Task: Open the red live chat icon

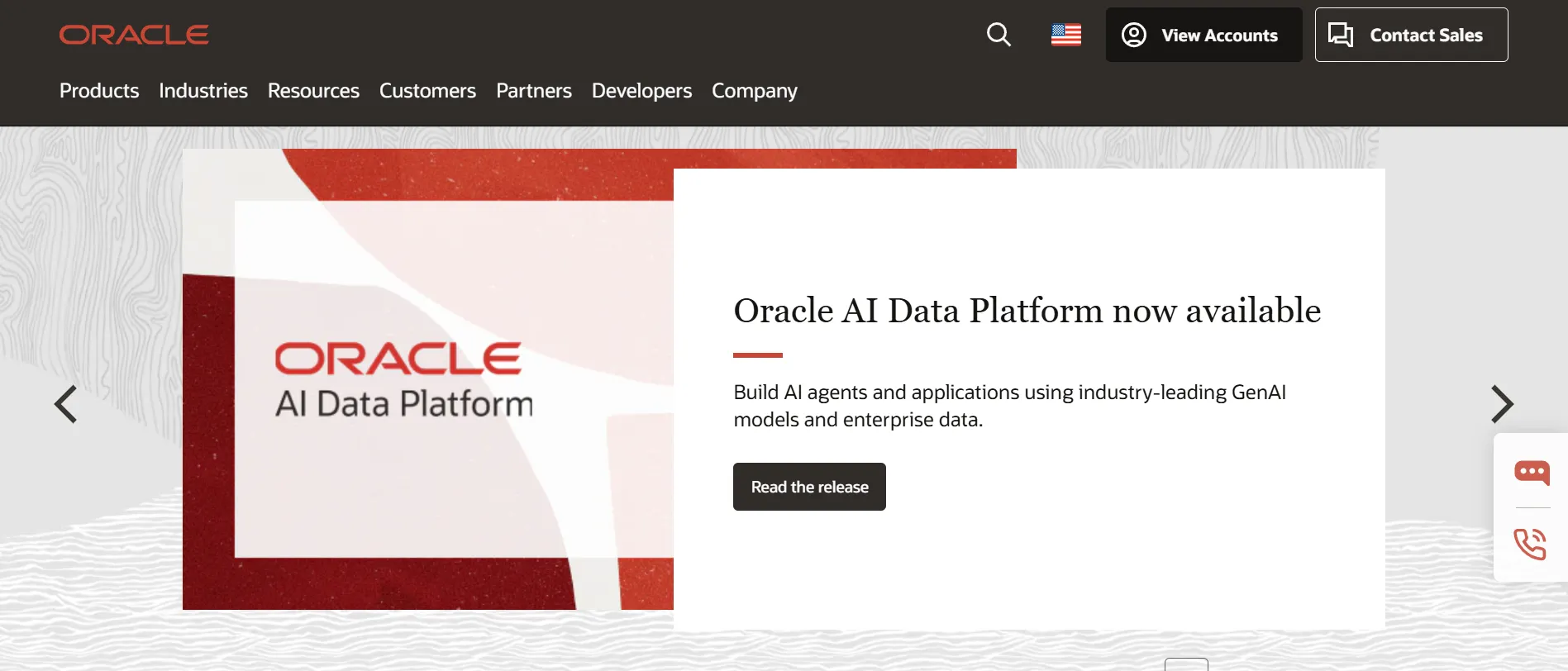Action: point(1531,472)
